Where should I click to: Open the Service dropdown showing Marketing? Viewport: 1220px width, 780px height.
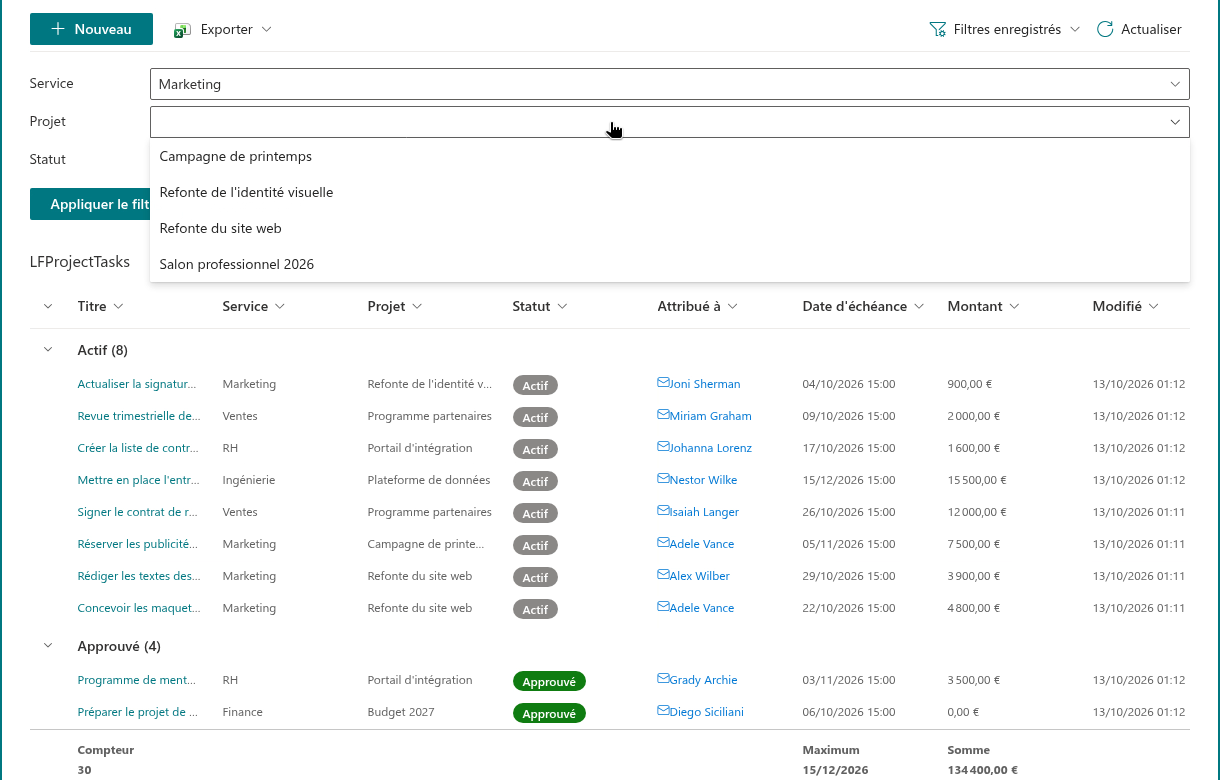(670, 84)
